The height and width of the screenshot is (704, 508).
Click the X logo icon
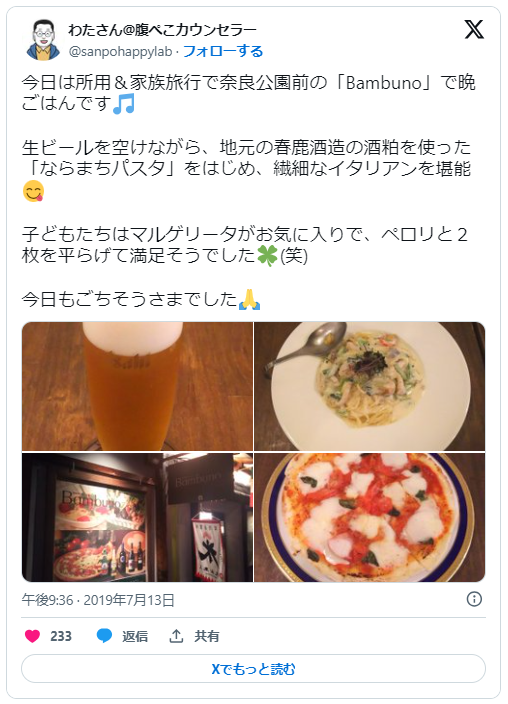tap(474, 30)
